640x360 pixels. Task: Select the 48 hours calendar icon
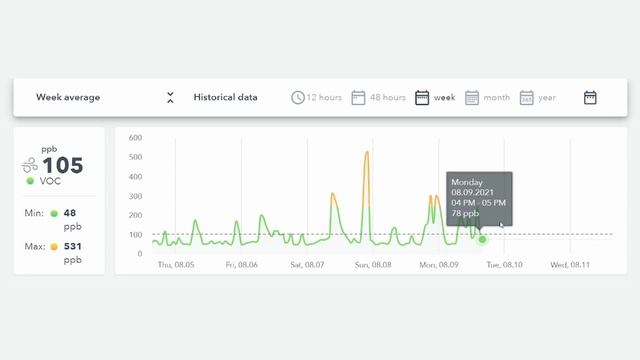(x=358, y=98)
